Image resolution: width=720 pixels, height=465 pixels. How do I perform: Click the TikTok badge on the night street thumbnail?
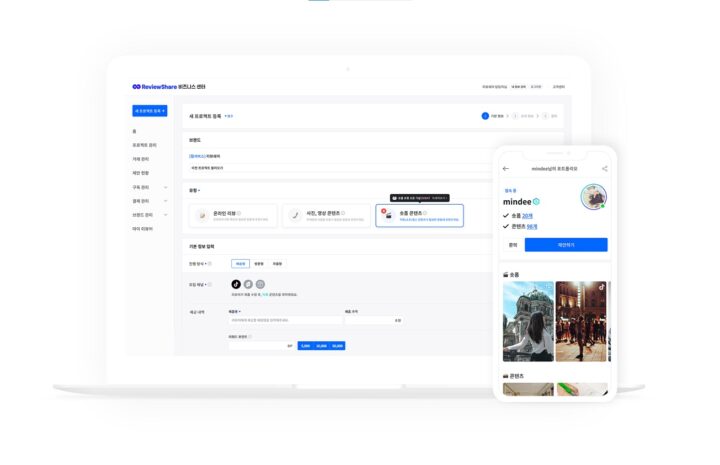click(602, 287)
